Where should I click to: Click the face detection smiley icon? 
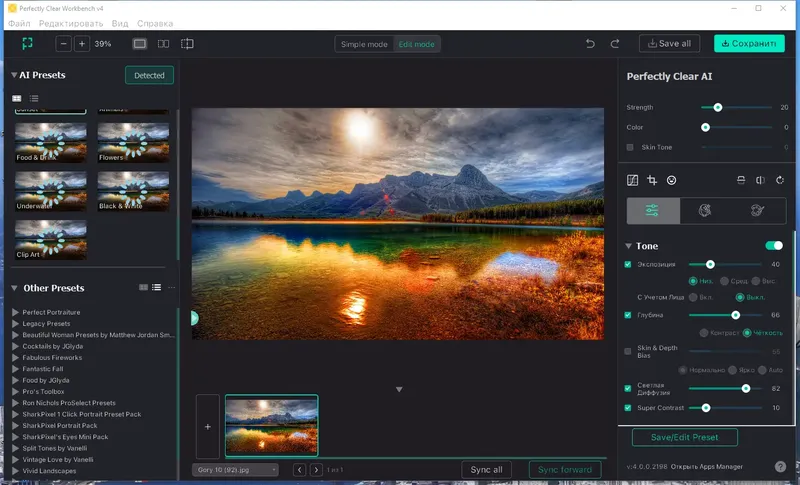pos(672,181)
